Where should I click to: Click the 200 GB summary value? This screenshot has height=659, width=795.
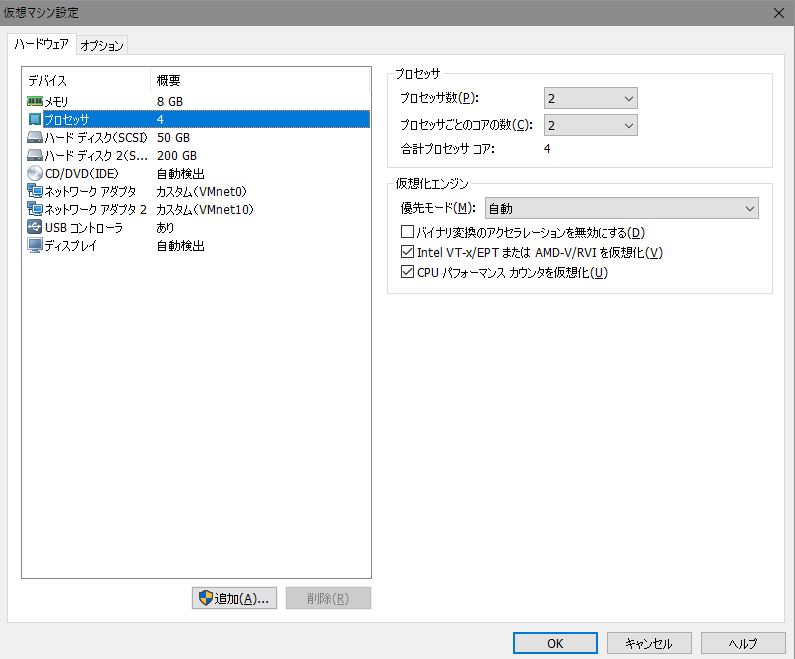[x=177, y=155]
